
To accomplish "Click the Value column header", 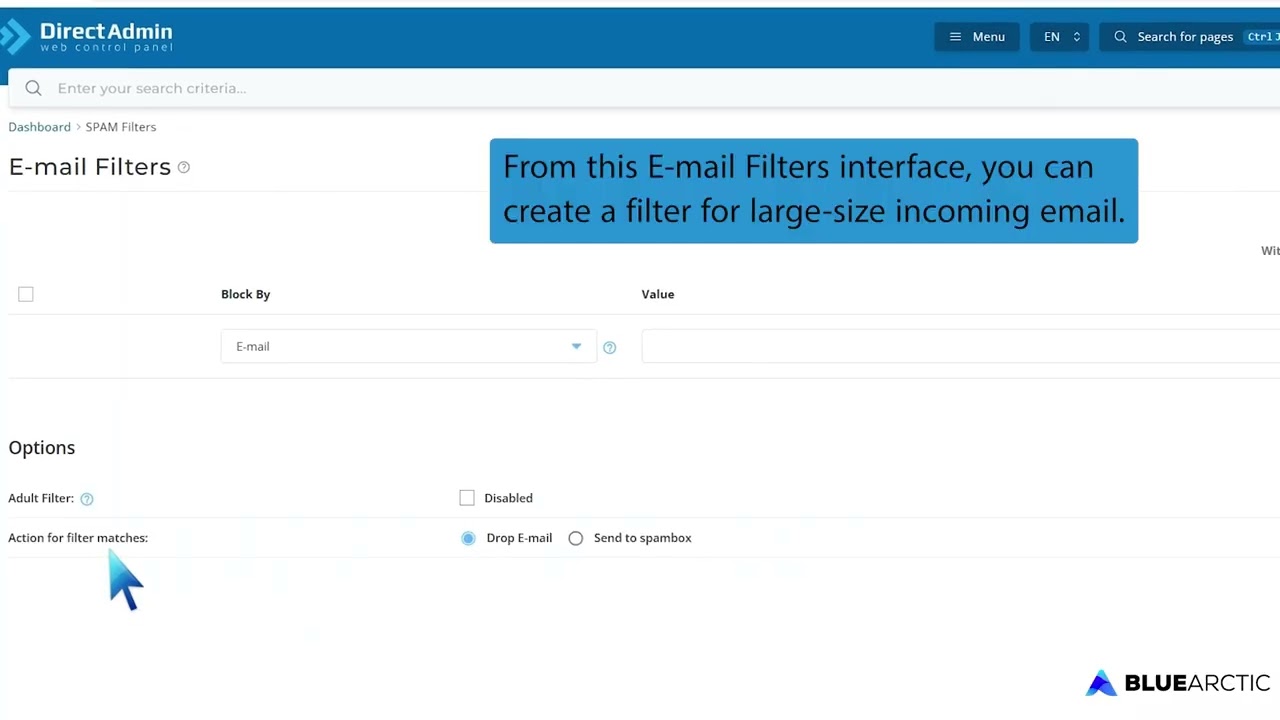I will (658, 294).
